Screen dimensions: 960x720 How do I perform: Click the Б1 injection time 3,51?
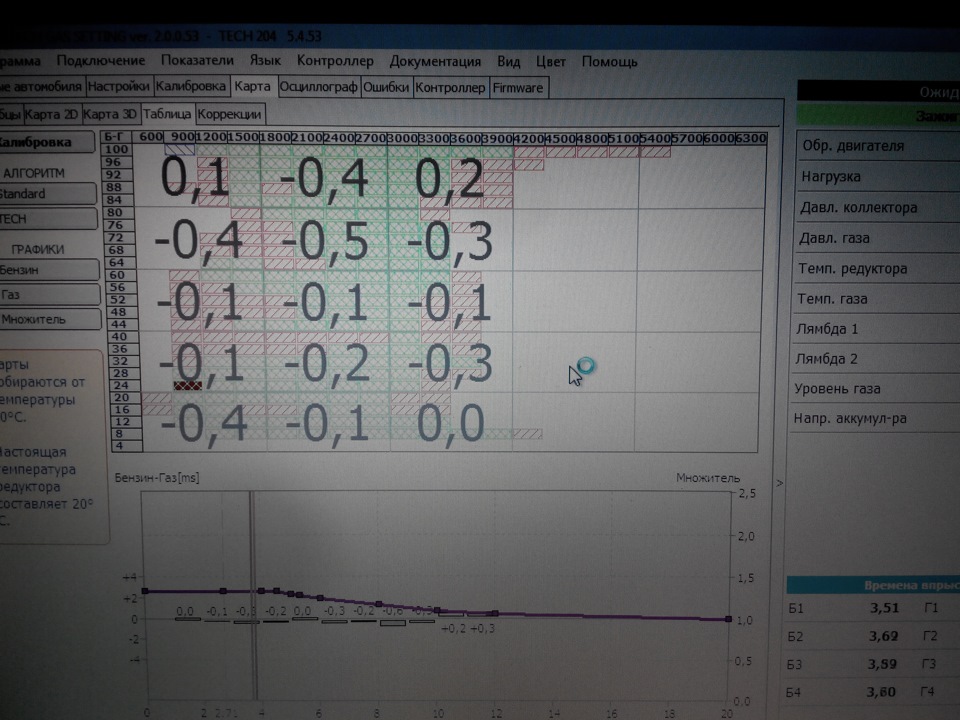click(884, 608)
